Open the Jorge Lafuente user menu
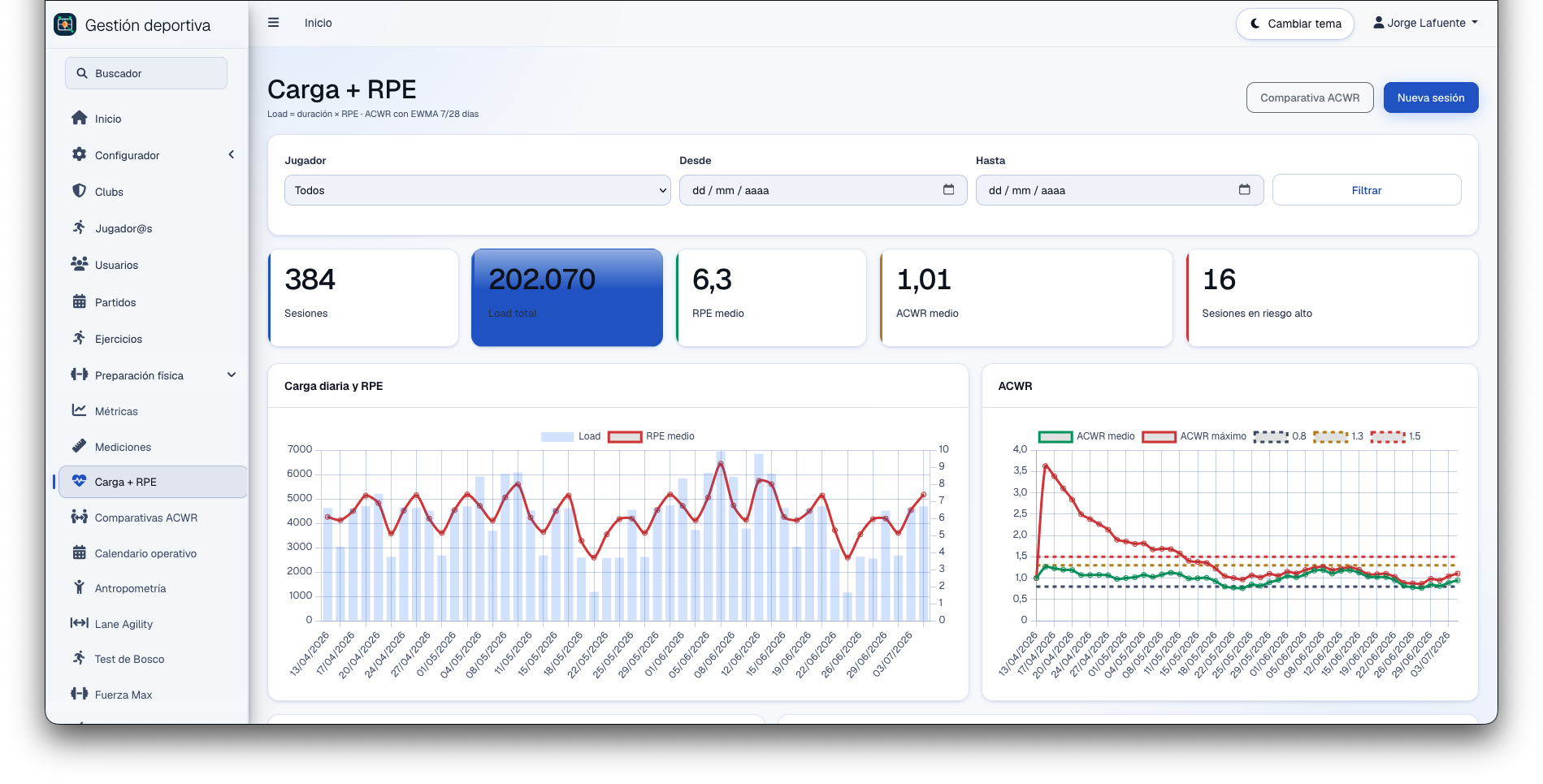 (x=1425, y=23)
